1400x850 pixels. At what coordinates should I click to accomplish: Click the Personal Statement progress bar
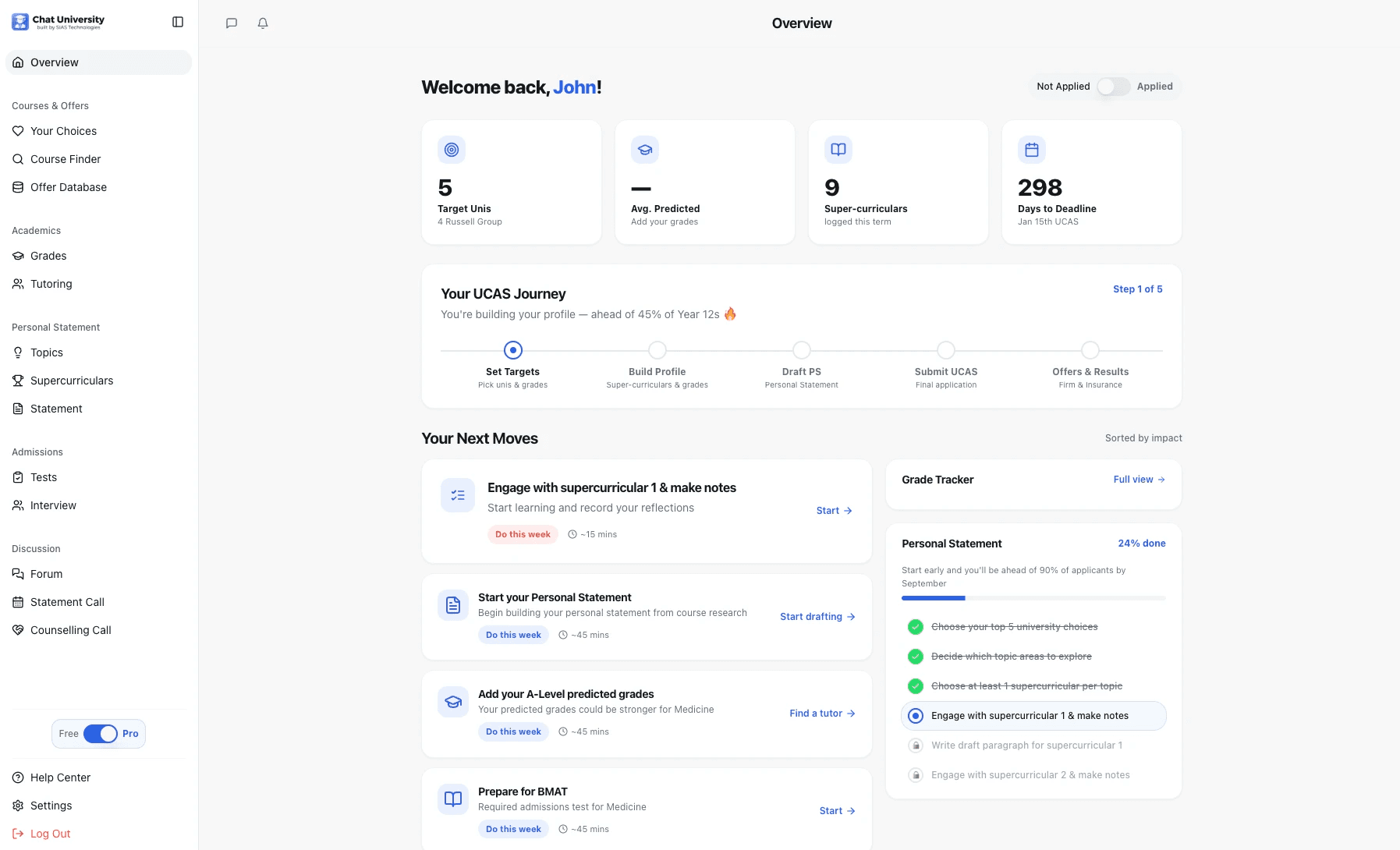point(1033,598)
